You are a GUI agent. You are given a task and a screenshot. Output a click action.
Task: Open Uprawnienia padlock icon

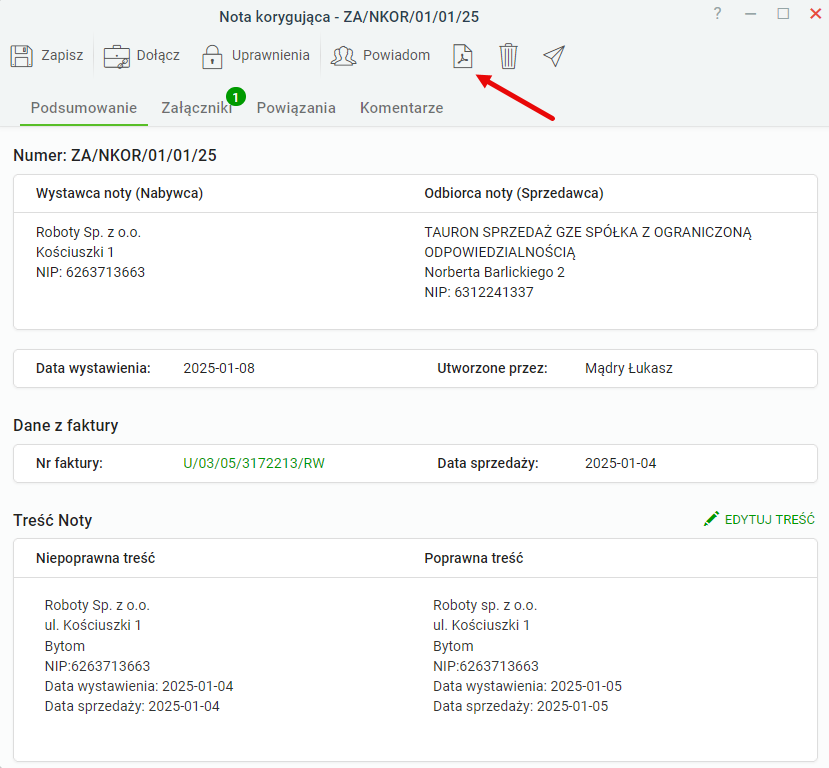[x=212, y=57]
